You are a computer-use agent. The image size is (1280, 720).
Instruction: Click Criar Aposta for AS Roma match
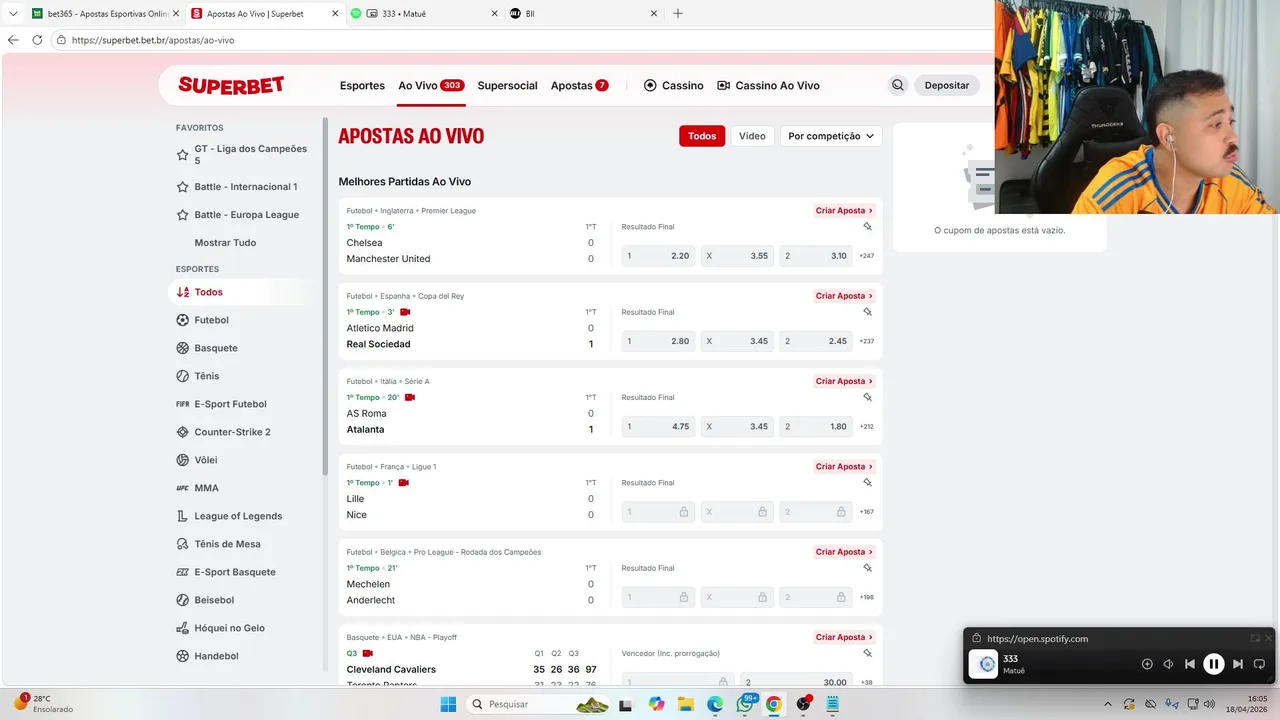click(x=845, y=381)
